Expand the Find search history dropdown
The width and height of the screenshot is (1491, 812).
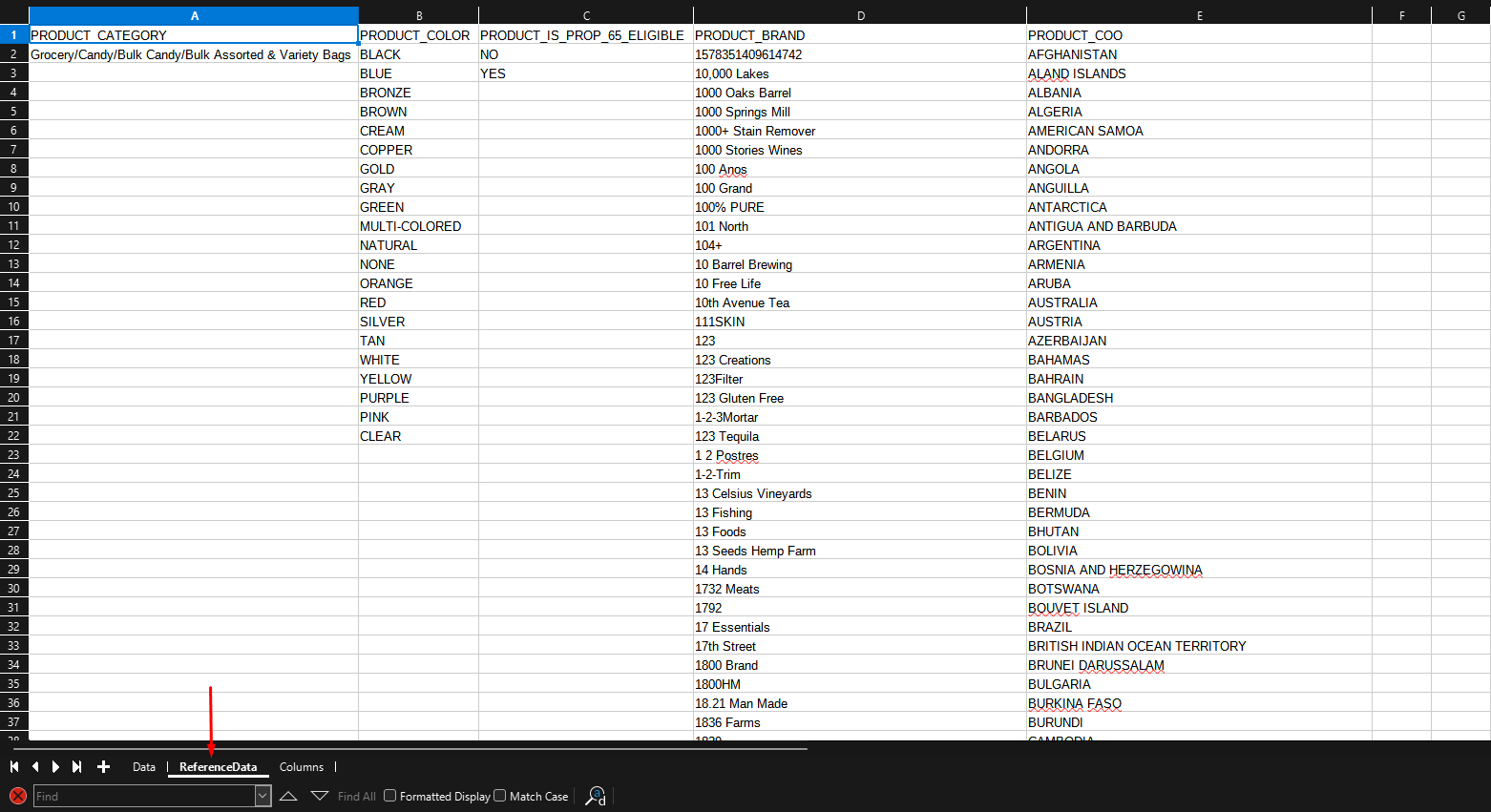[x=262, y=796]
